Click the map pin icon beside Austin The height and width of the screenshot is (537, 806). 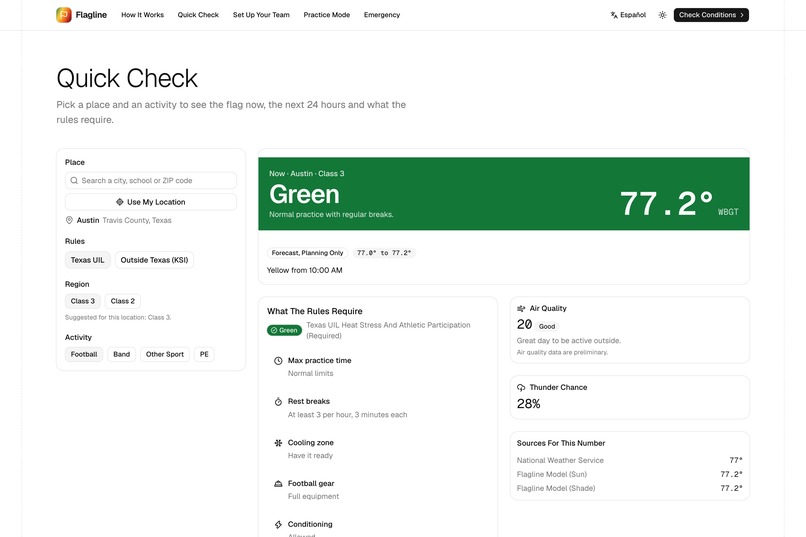pos(69,220)
